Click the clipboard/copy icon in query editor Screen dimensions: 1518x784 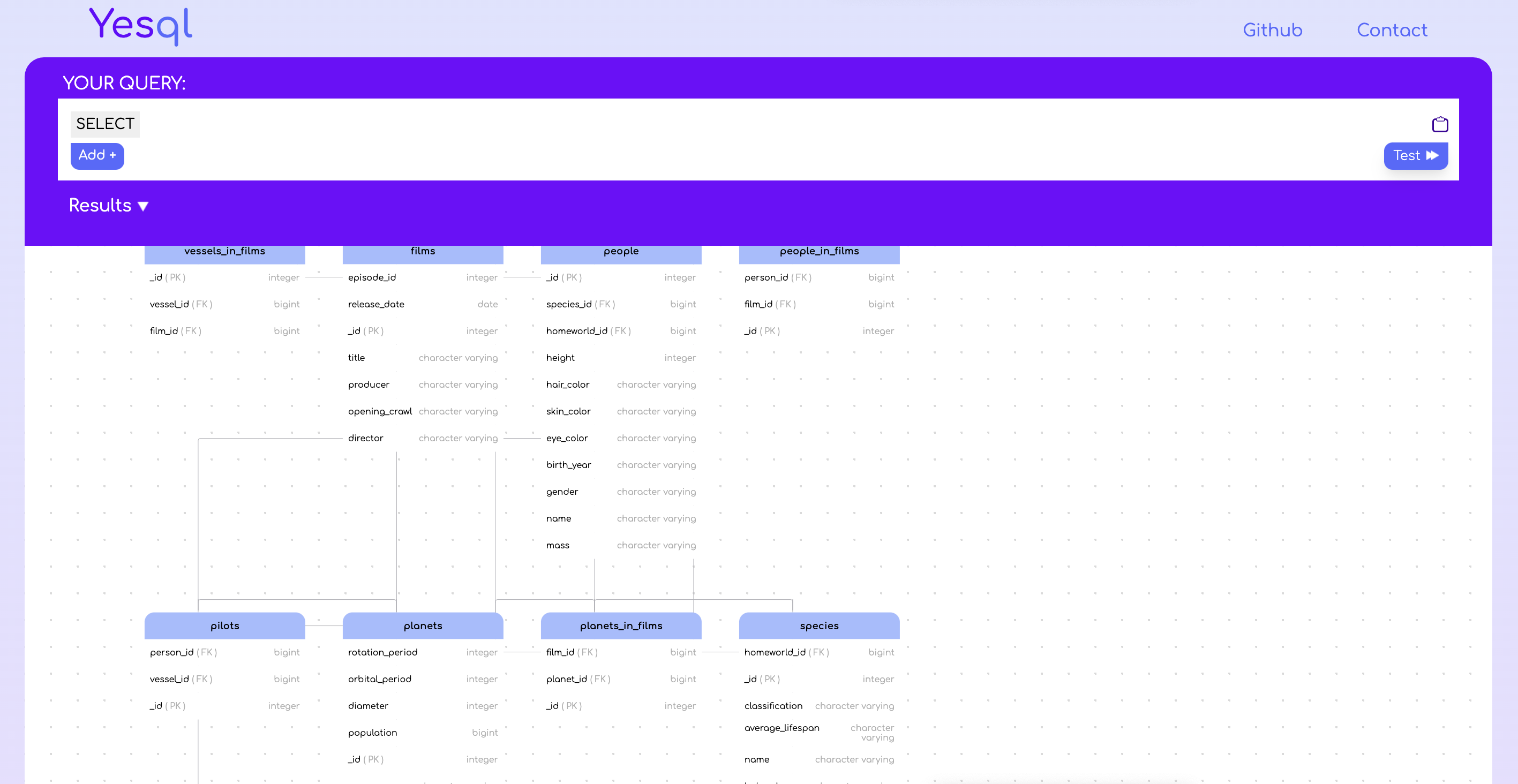pyautogui.click(x=1439, y=124)
